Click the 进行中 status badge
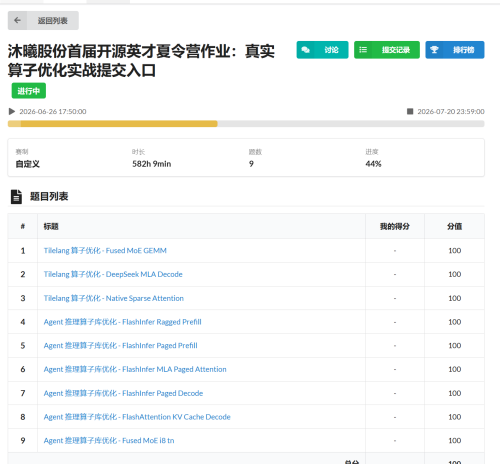Viewport: 500px width, 464px height. (29, 91)
